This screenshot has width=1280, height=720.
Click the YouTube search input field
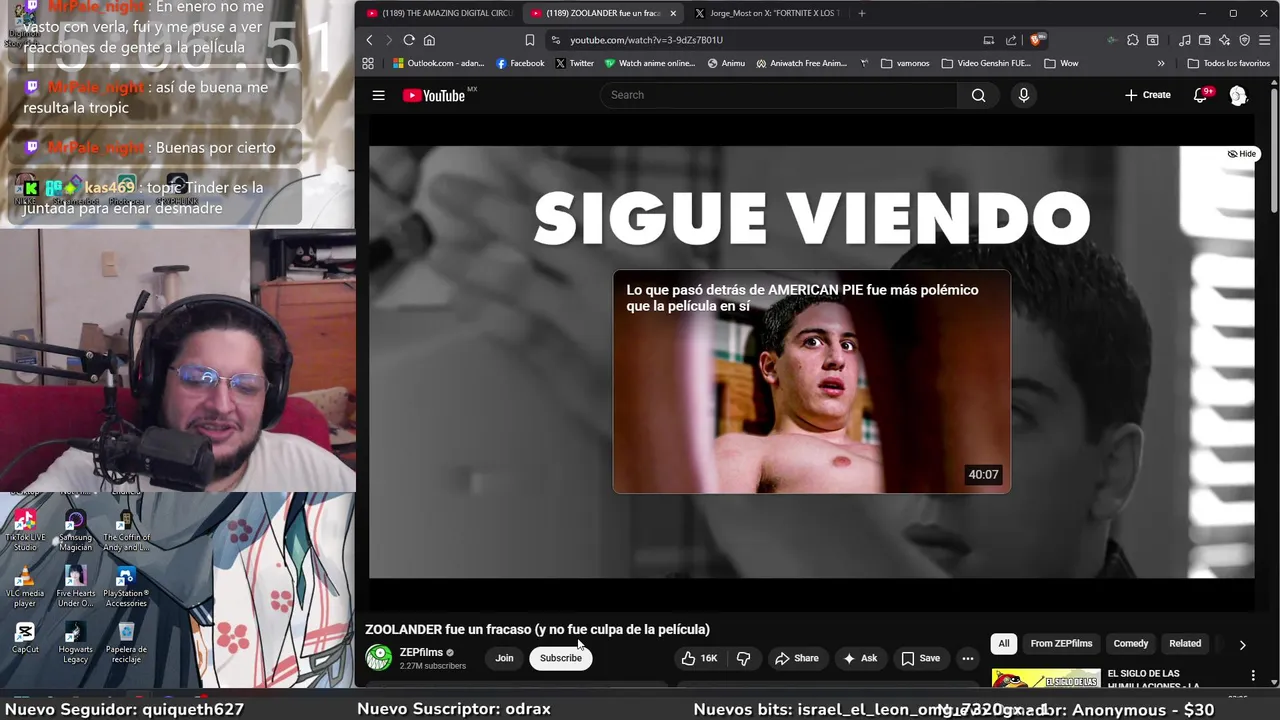click(780, 95)
